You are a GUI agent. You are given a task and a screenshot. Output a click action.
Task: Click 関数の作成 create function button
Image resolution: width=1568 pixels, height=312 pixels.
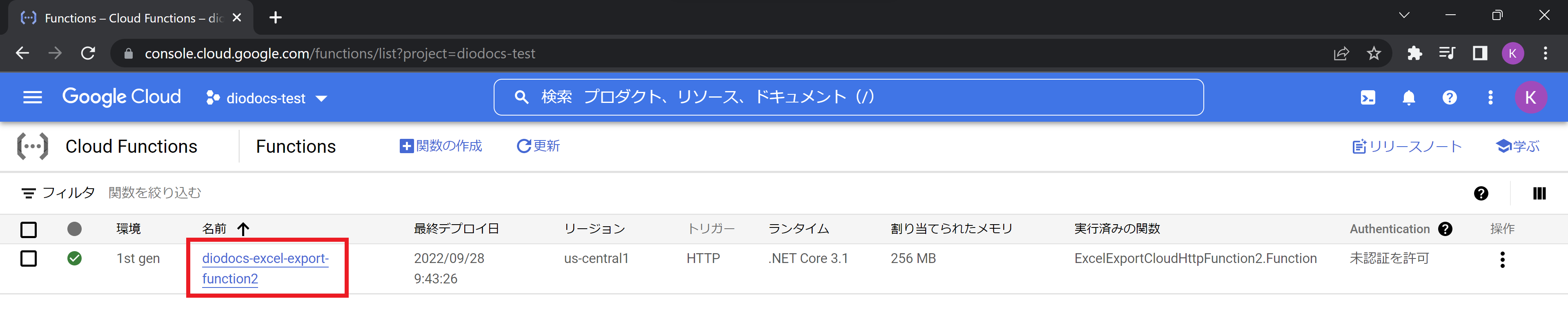[441, 146]
